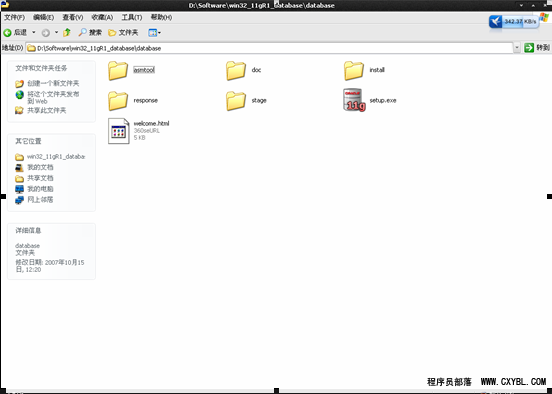The height and width of the screenshot is (394, 552).
Task: Click share this folder icon
Action: [19, 110]
